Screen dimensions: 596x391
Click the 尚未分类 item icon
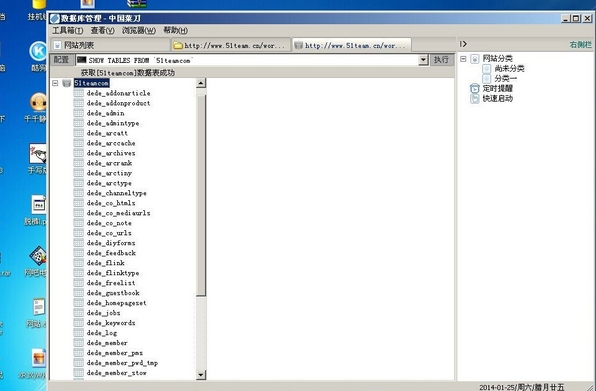(x=487, y=69)
